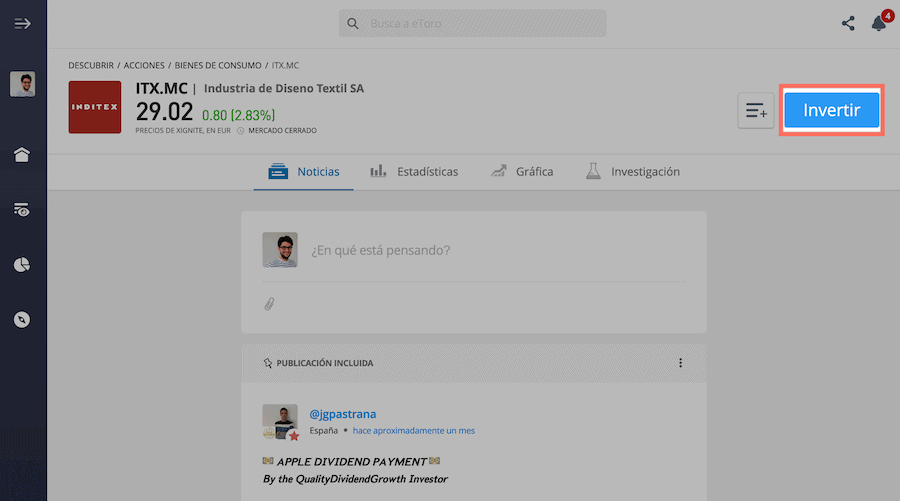Click the ITX.MC ticker heading
Image resolution: width=900 pixels, height=501 pixels.
point(161,88)
